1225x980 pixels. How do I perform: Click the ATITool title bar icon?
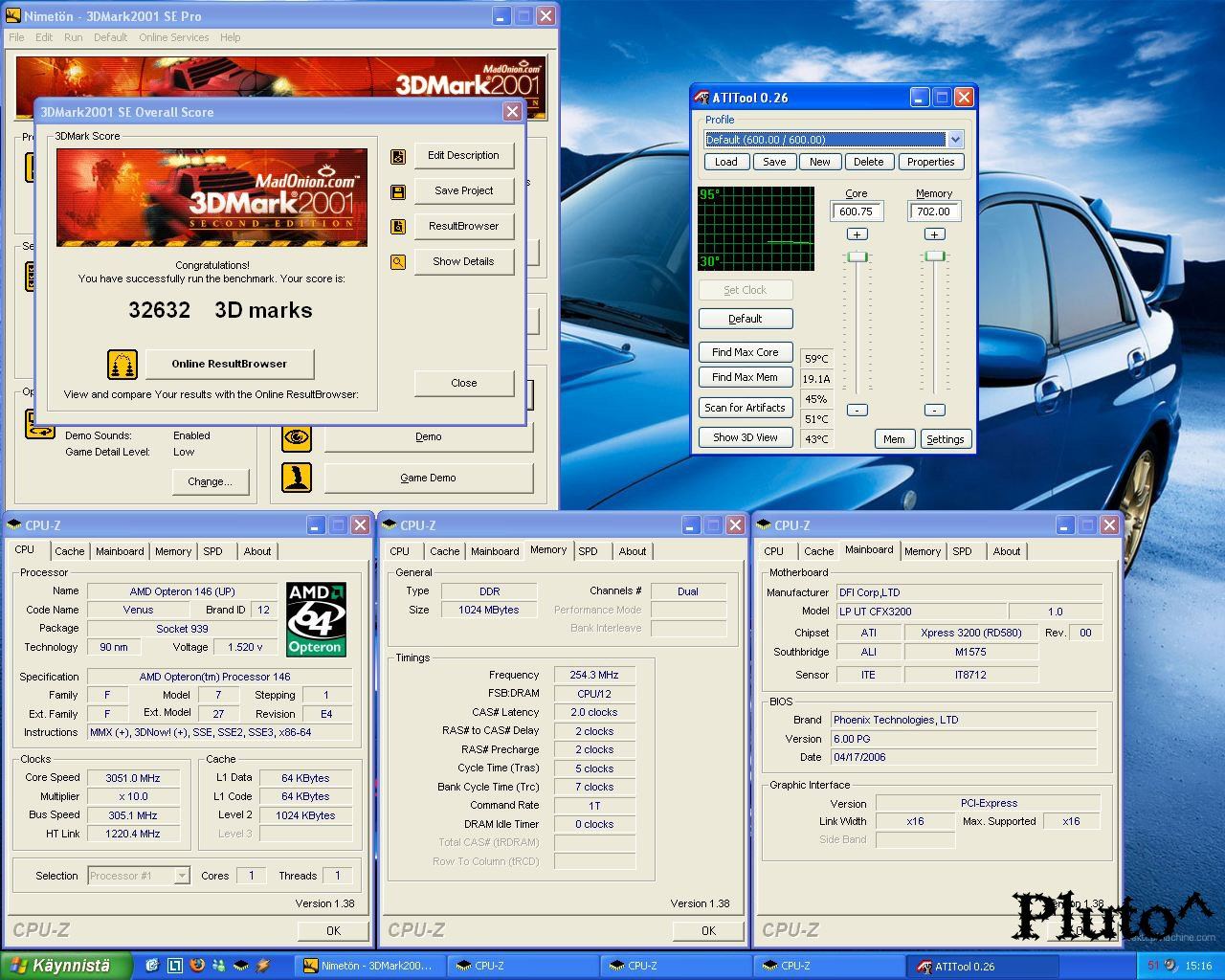click(702, 98)
